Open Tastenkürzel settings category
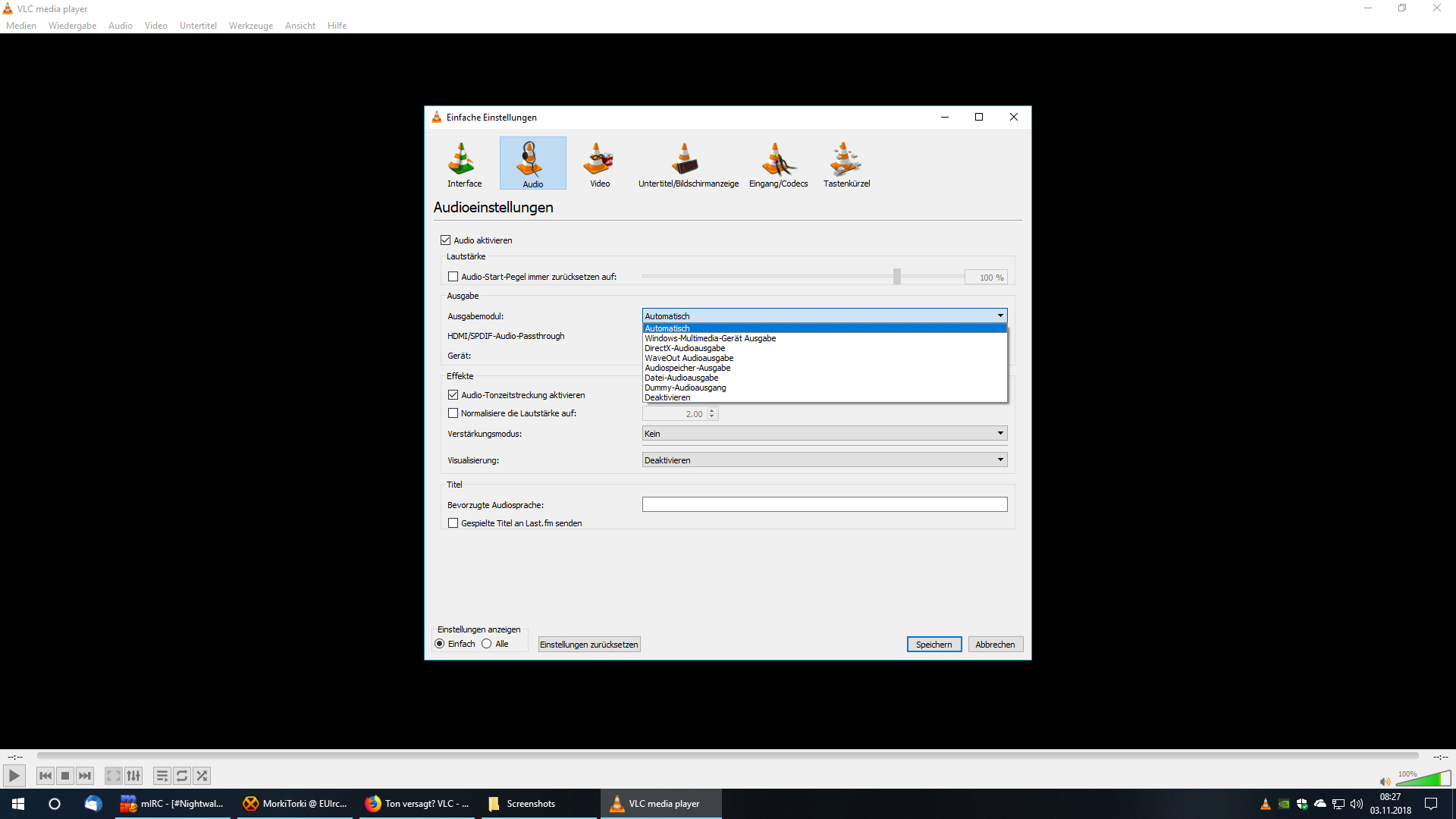The image size is (1456, 819). [x=846, y=164]
